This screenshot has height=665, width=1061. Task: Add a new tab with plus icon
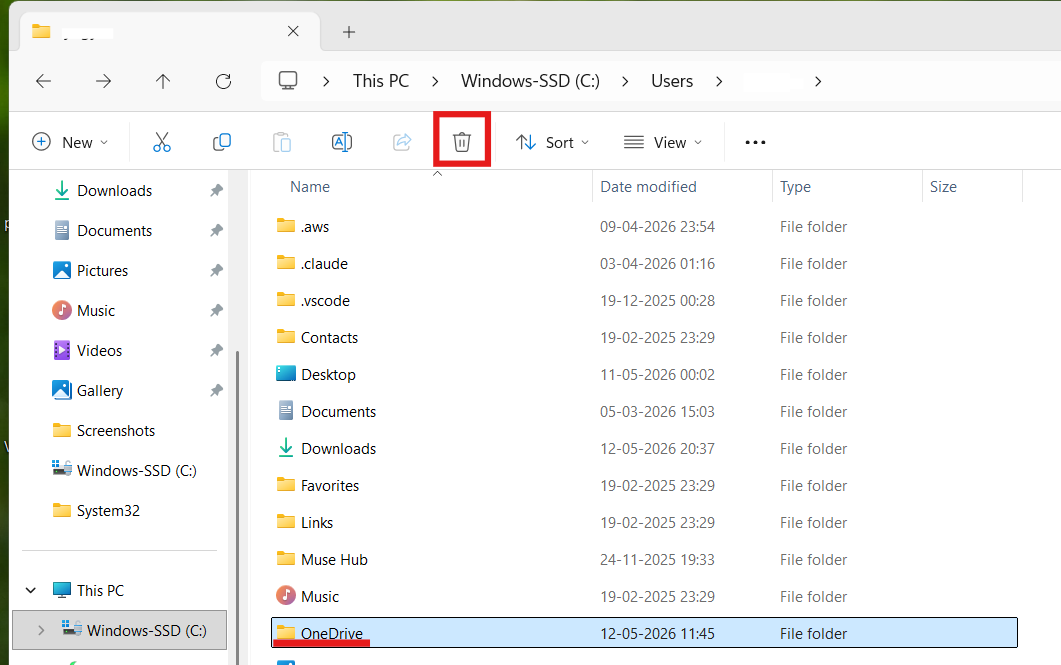tap(349, 32)
